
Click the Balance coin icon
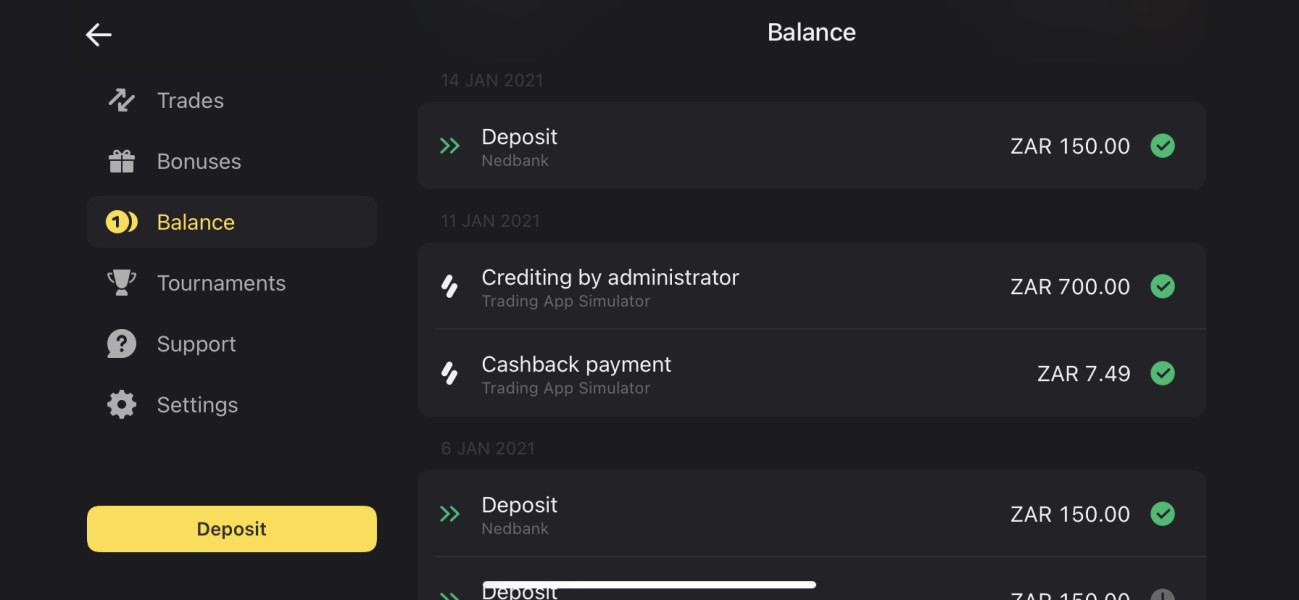[121, 222]
